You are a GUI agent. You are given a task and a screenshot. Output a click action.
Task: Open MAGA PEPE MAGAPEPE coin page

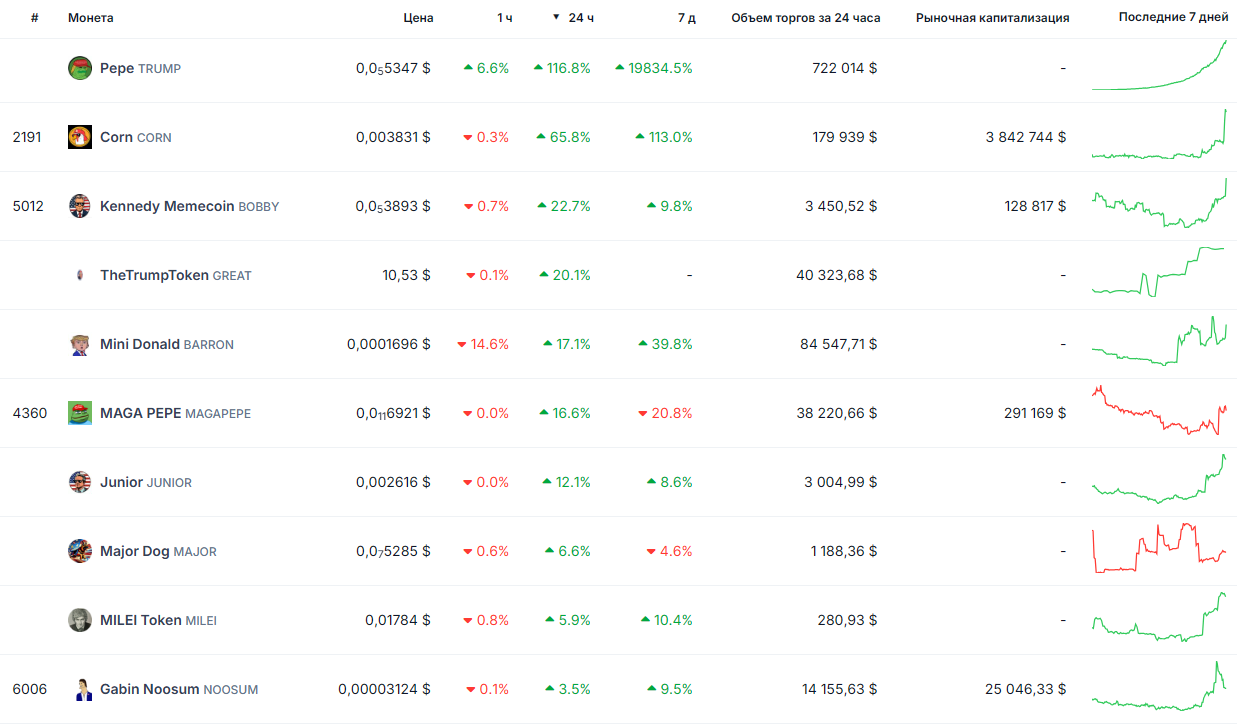click(x=176, y=413)
